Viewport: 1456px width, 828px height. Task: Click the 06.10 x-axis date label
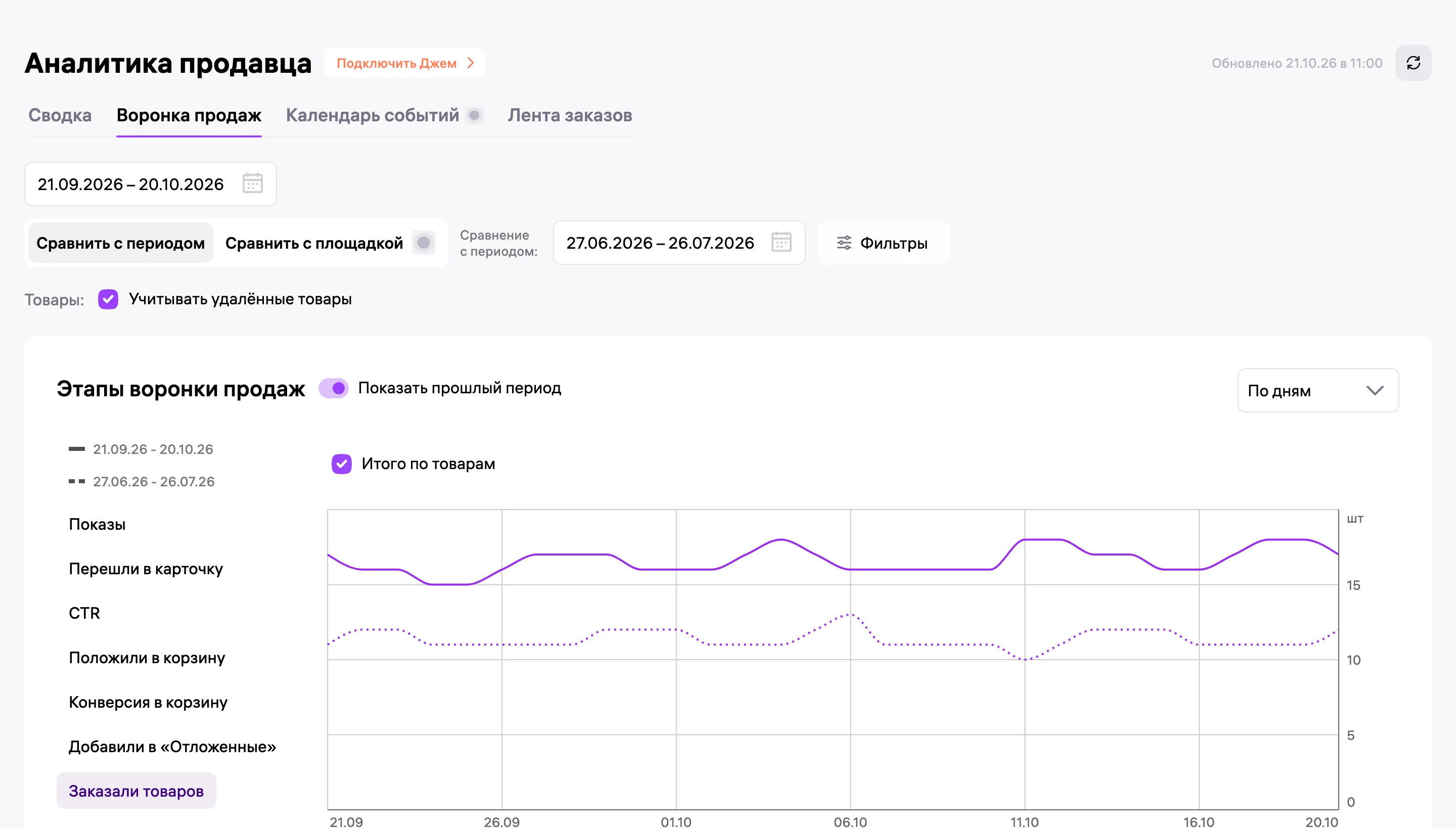point(850,822)
